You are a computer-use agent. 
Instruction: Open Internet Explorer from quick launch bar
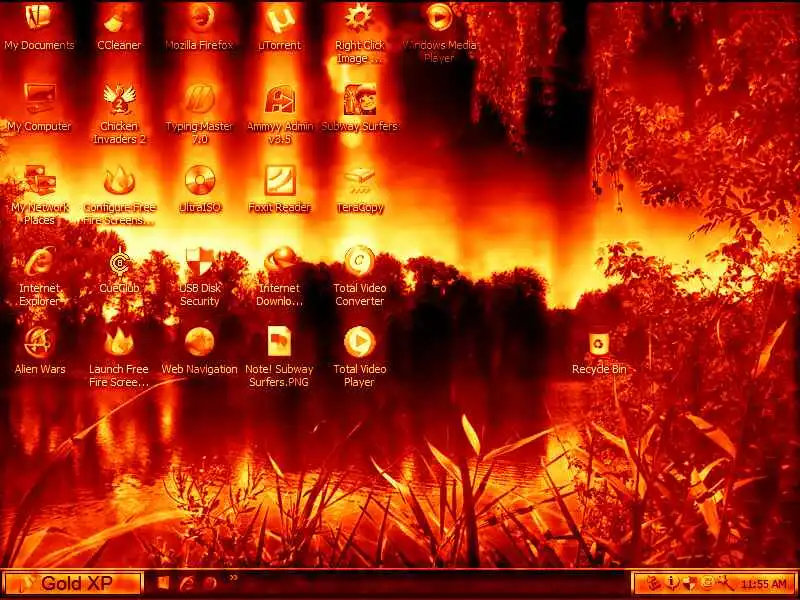187,583
